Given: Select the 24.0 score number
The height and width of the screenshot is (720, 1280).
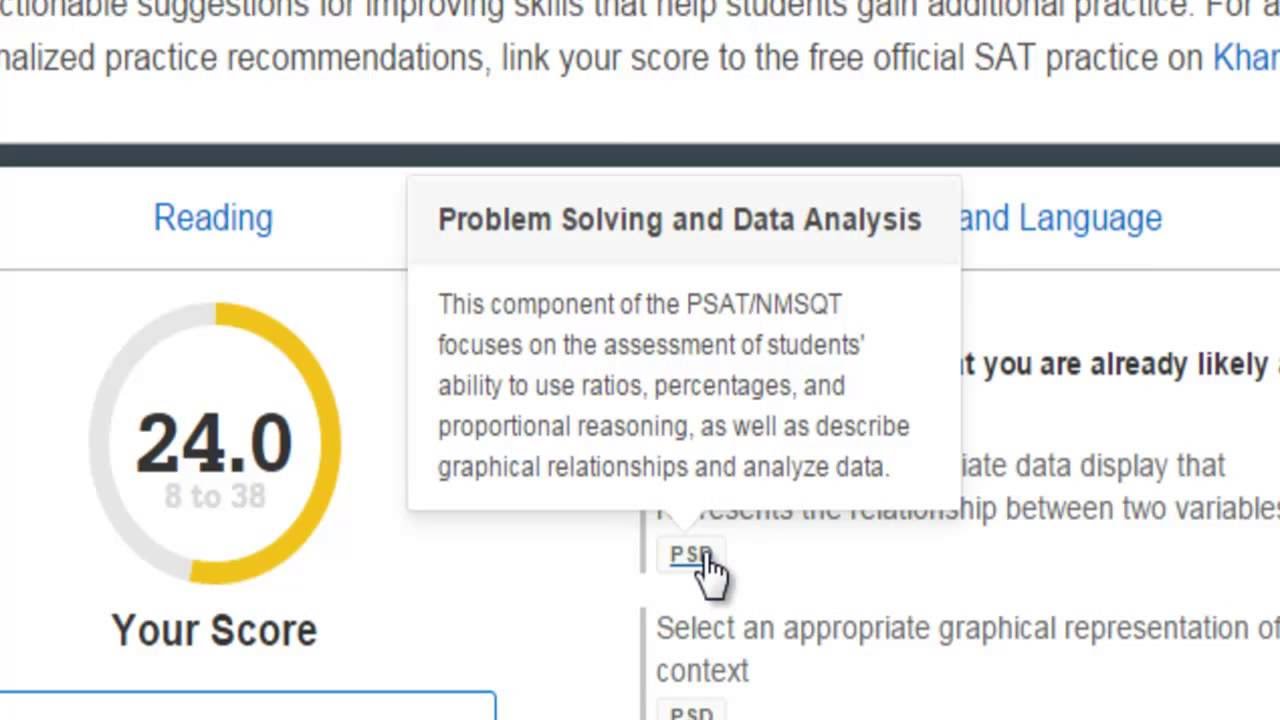Looking at the screenshot, I should click(214, 443).
